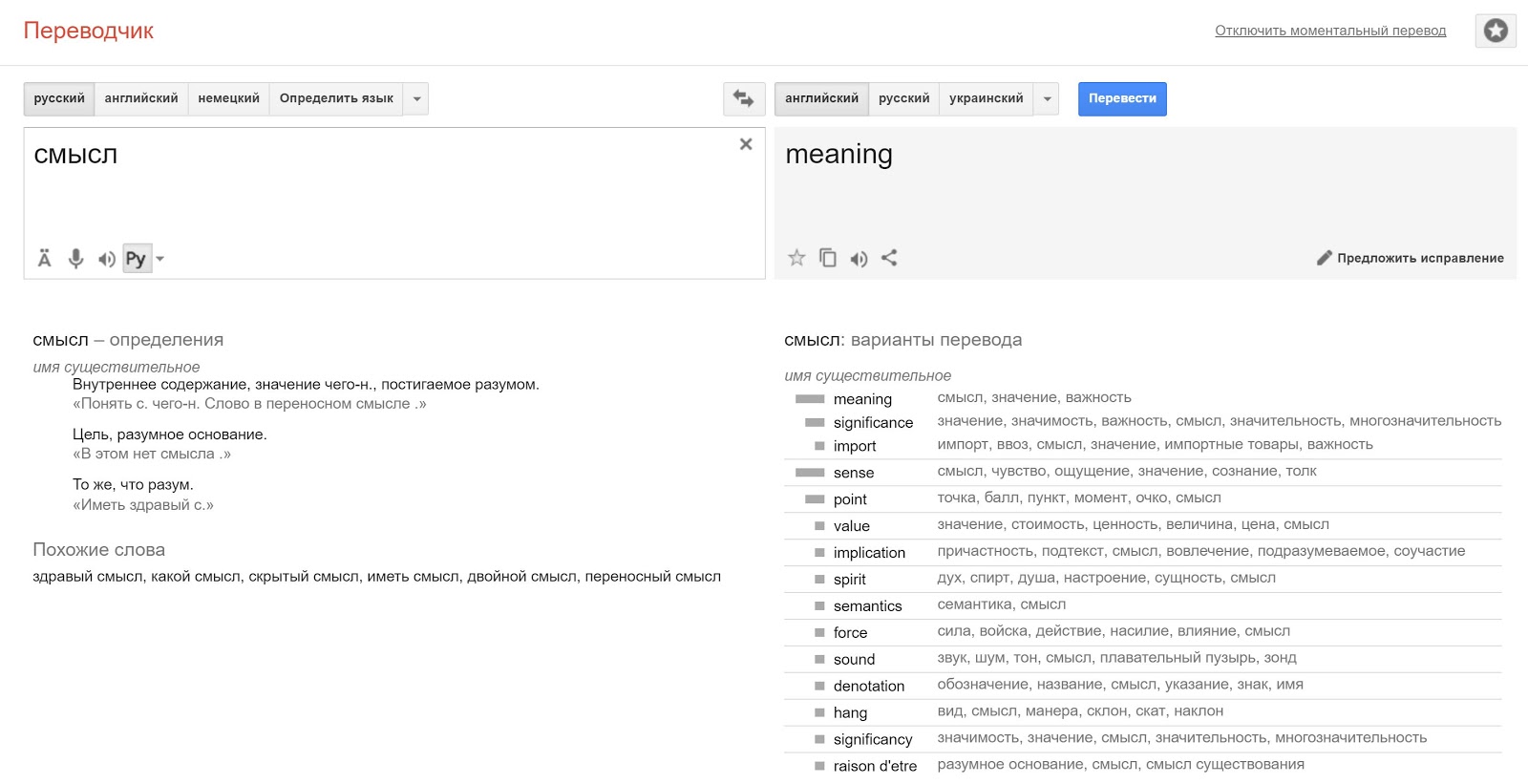Click the frequency bar beside 'sense'
Viewport: 1528px width, 784px height.
810,473
